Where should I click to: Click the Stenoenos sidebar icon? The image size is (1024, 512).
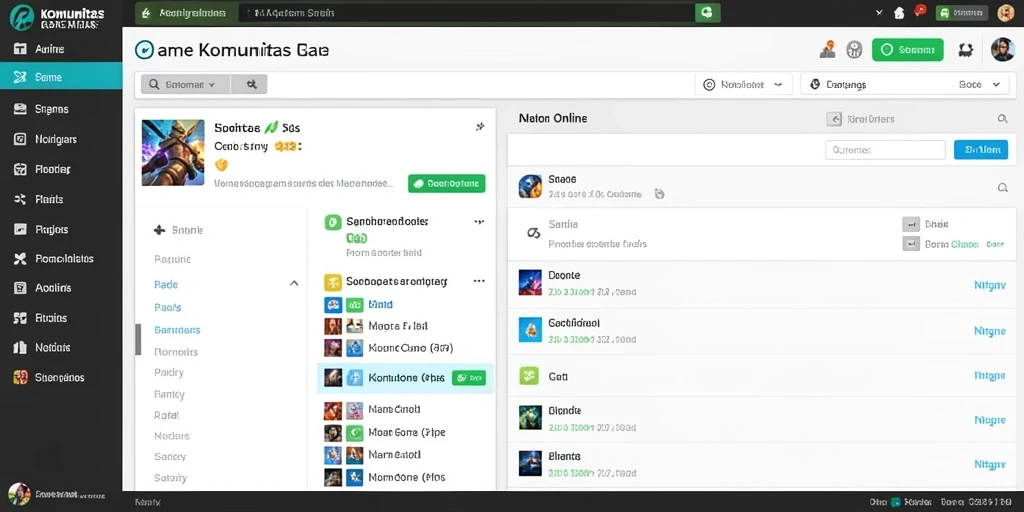pyautogui.click(x=20, y=377)
